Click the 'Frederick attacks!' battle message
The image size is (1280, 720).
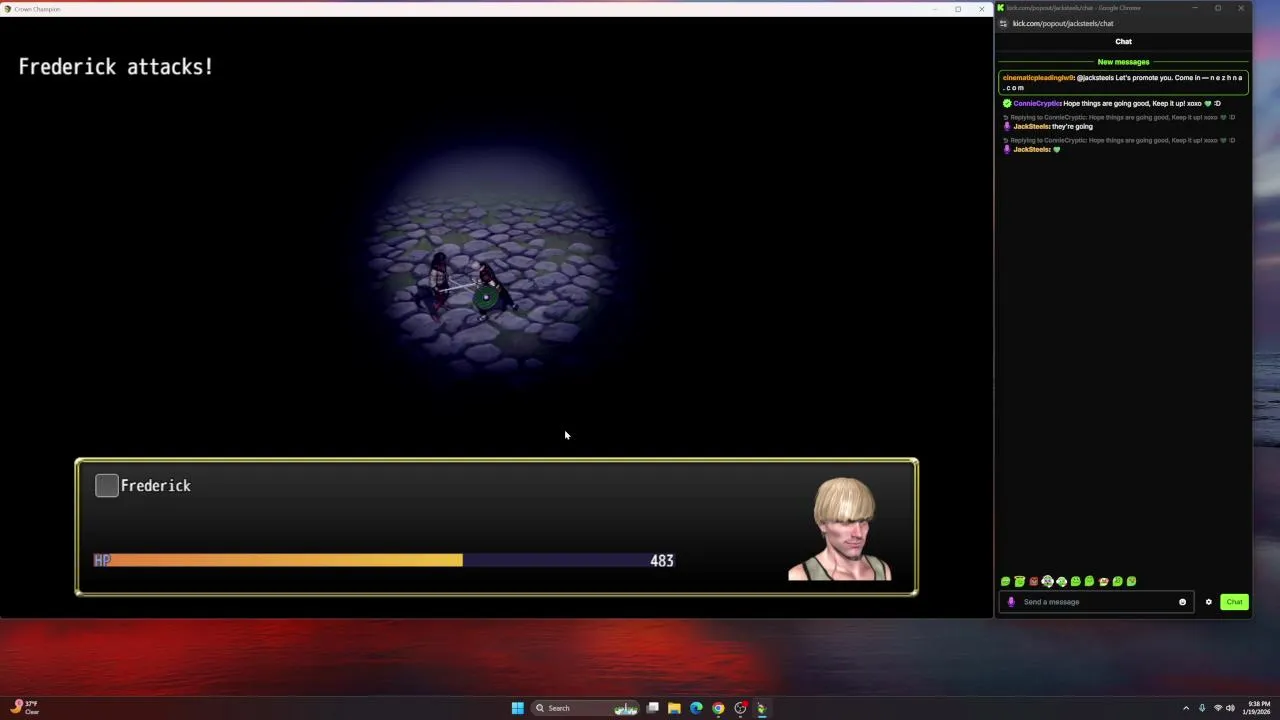tap(116, 67)
